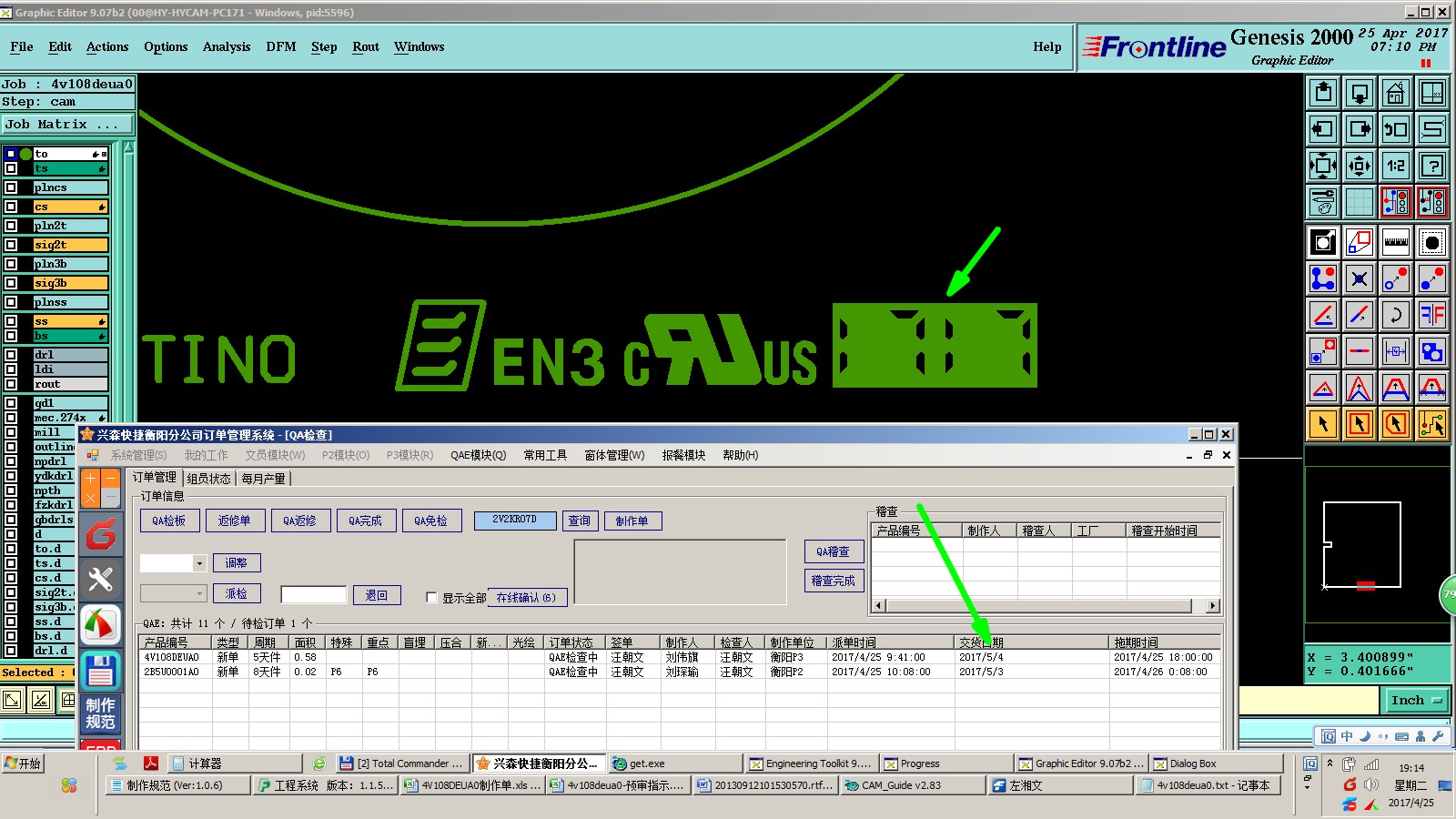Click the wrench-screwdriver tools sidebar icon
Image resolution: width=1456 pixels, height=819 pixels.
pyautogui.click(x=100, y=580)
